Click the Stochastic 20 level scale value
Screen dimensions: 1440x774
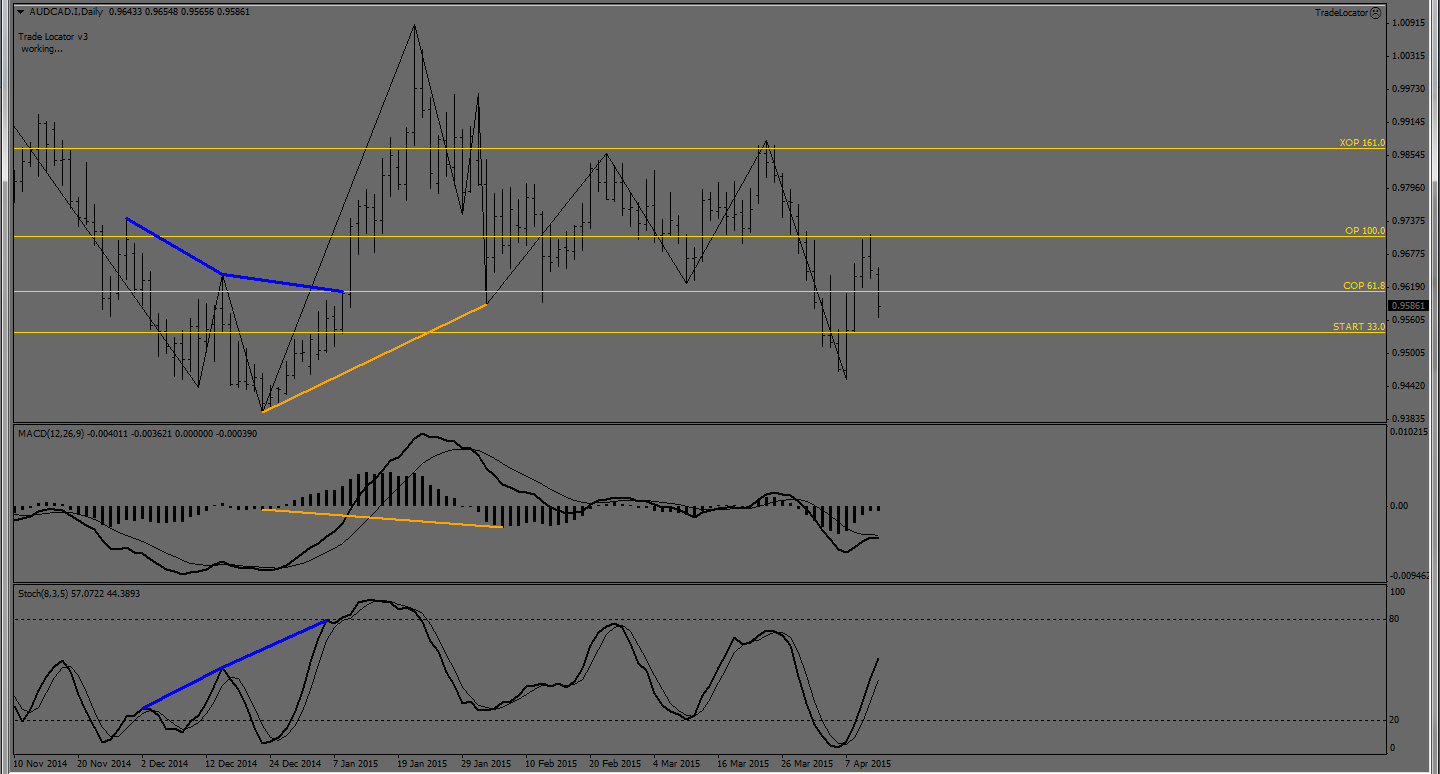[1398, 721]
